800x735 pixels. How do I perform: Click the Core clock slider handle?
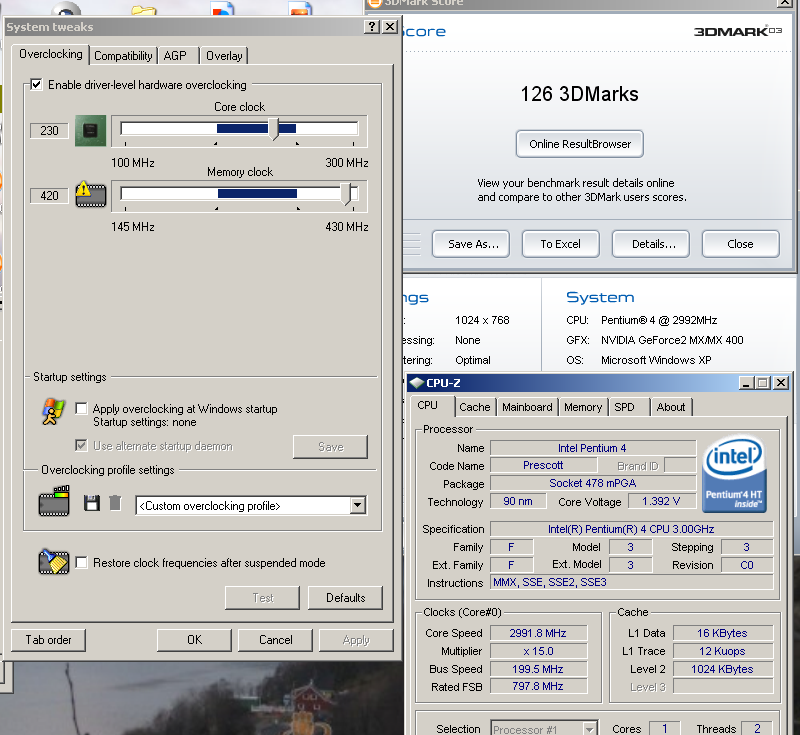point(274,129)
